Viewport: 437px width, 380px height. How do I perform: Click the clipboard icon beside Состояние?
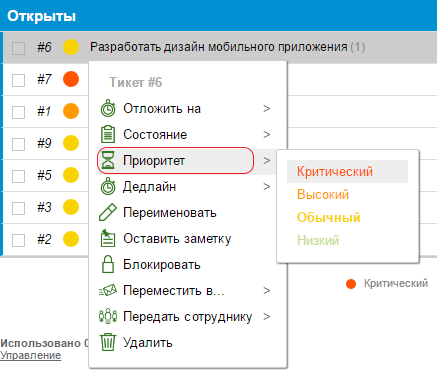pos(108,134)
